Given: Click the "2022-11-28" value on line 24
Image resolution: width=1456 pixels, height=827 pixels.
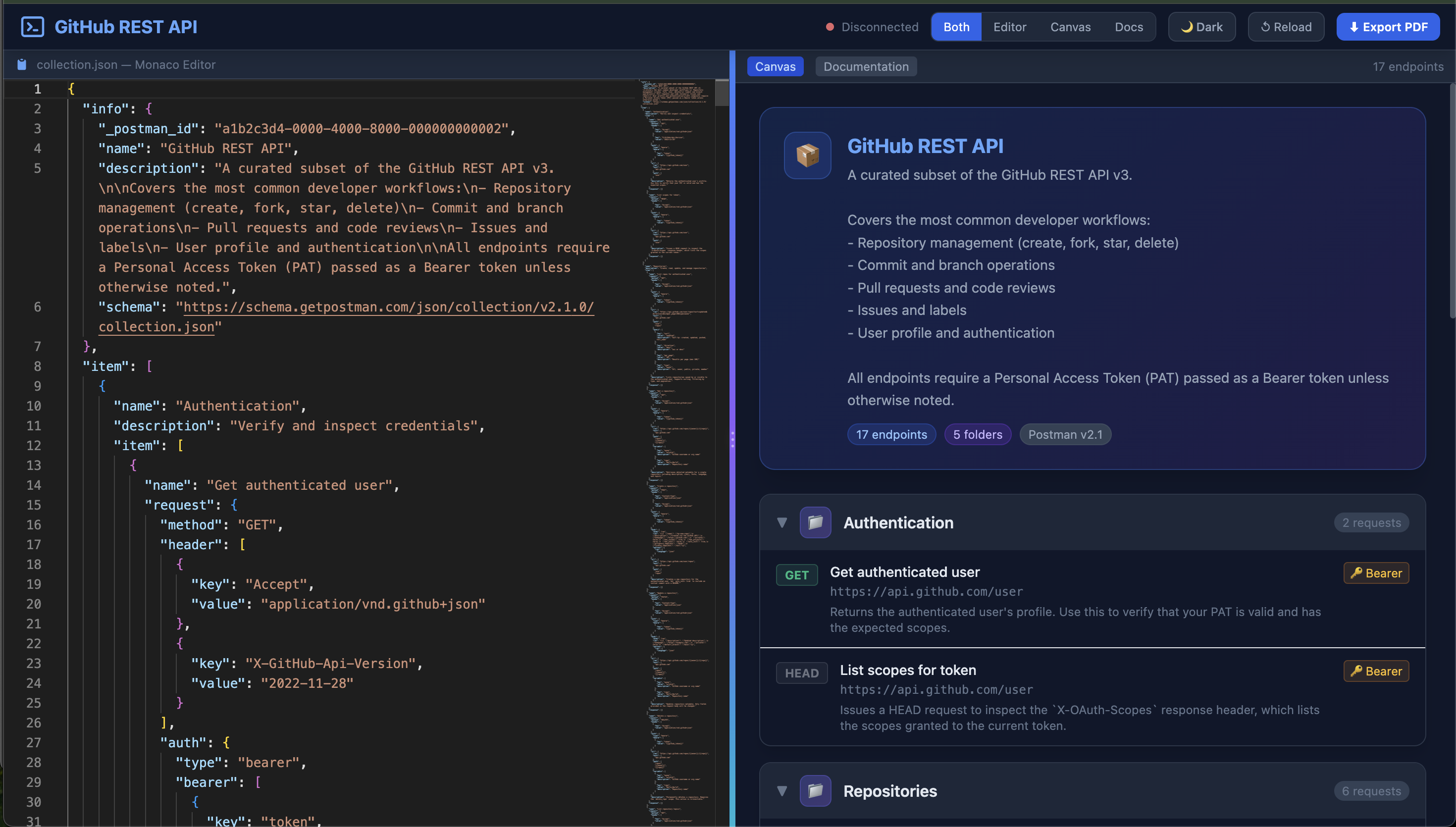Looking at the screenshot, I should pyautogui.click(x=307, y=683).
